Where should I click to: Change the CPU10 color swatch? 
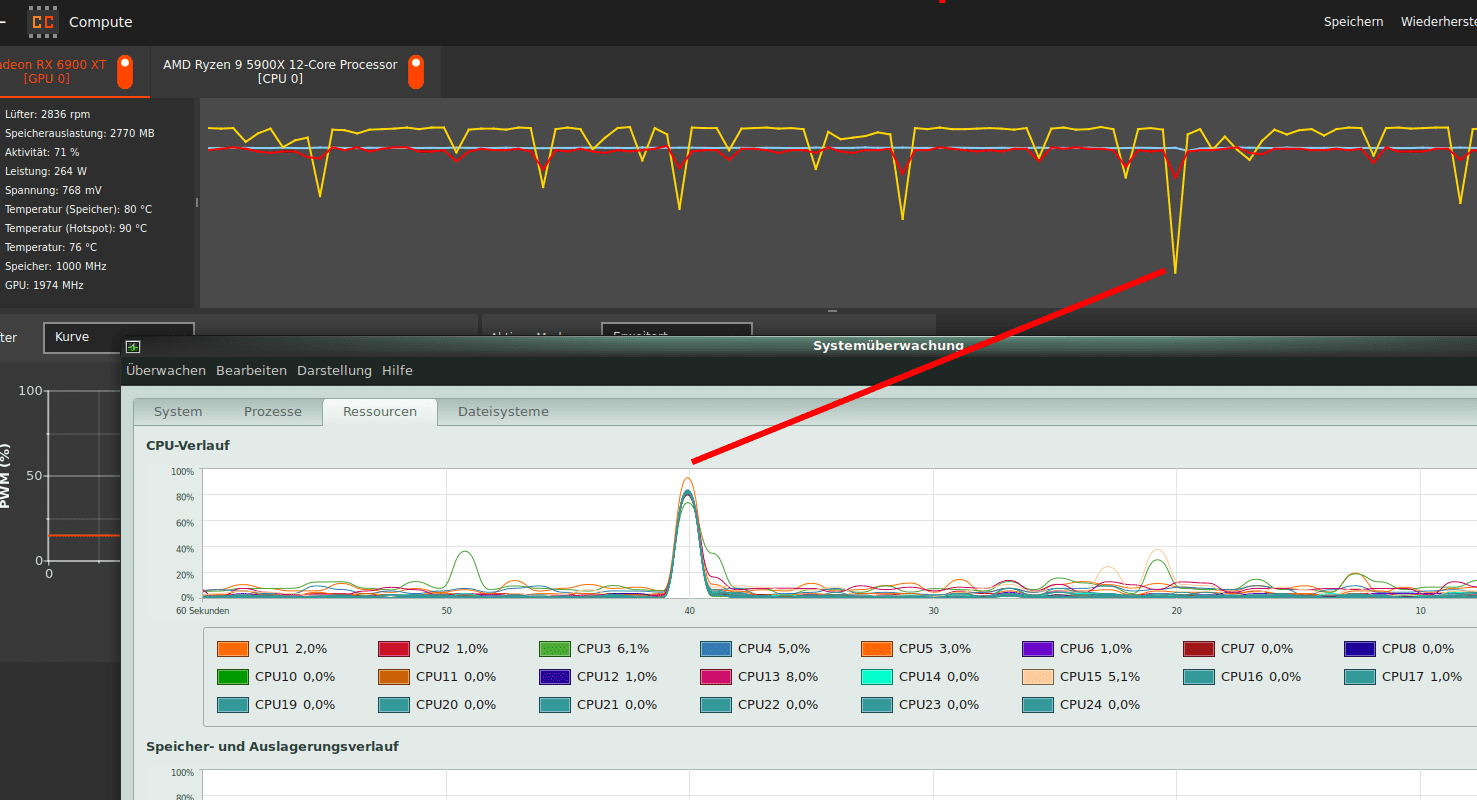click(x=233, y=677)
